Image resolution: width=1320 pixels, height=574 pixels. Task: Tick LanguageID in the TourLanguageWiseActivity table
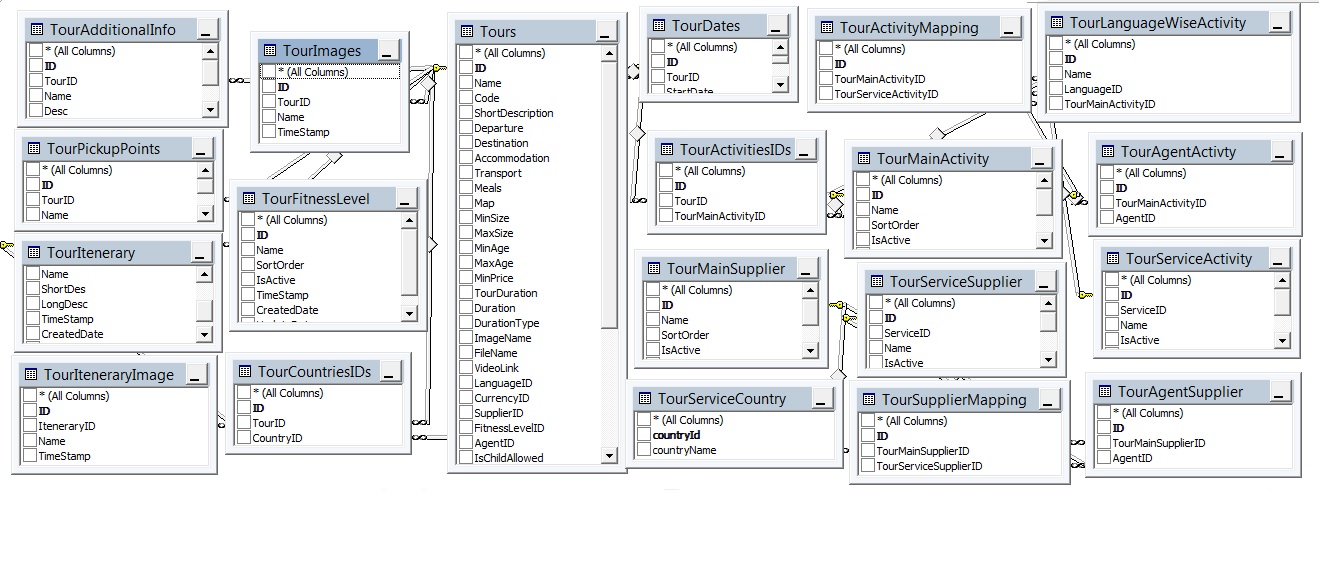(x=1056, y=89)
